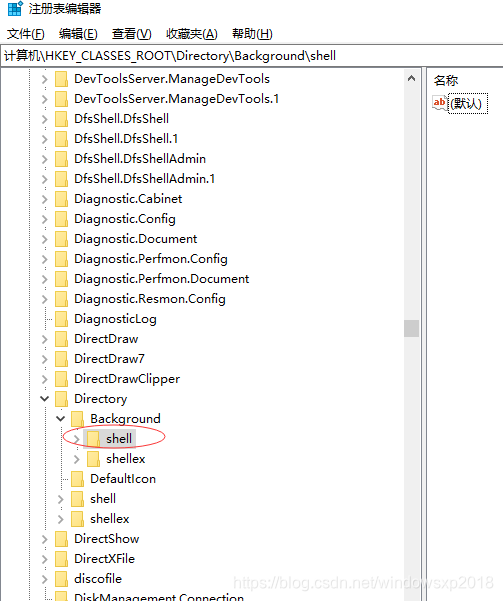This screenshot has width=503, height=601.
Task: Expand the DirectDrawClipper key
Action: click(x=44, y=379)
